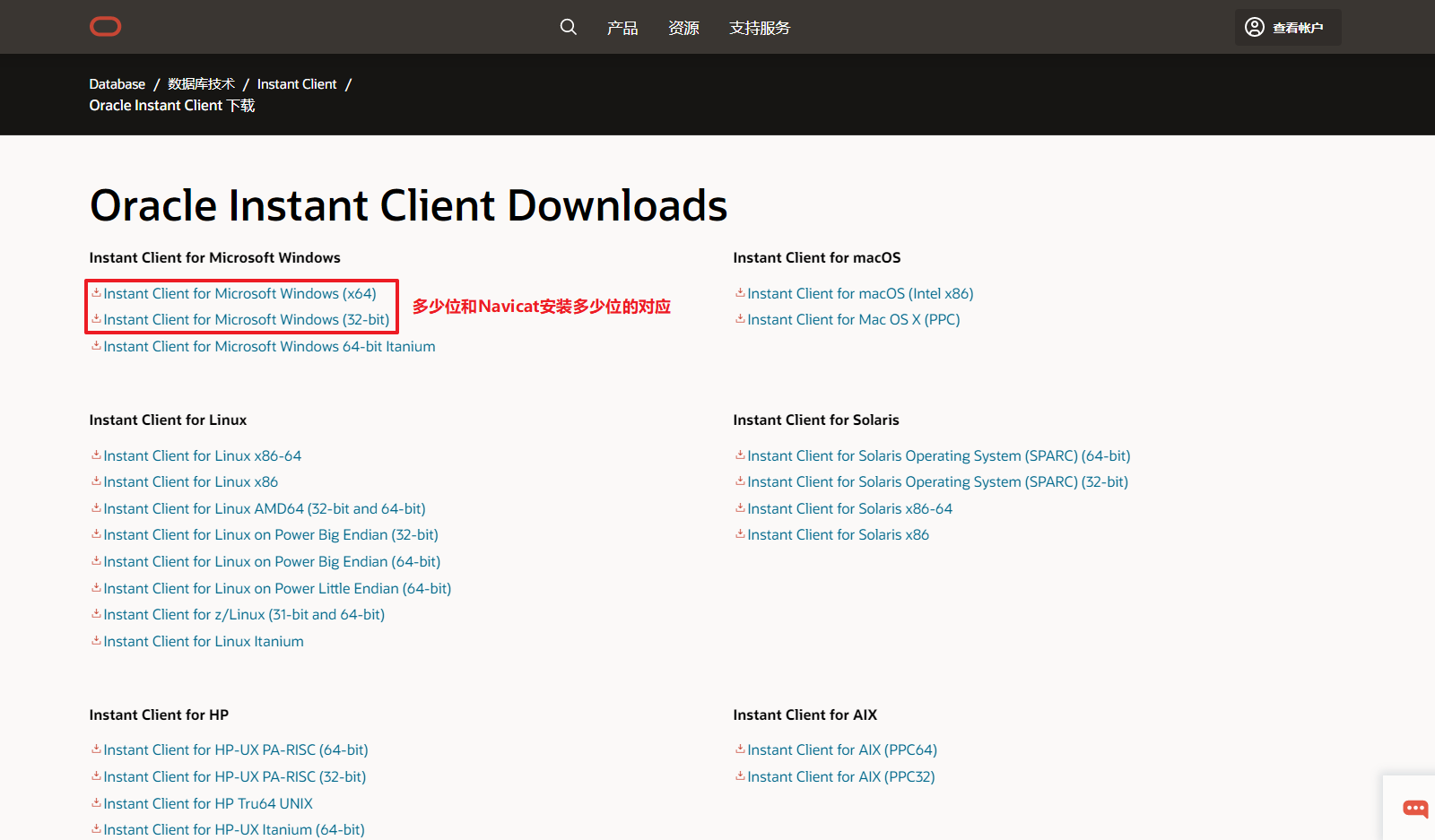Open HP-UX Itanium (64-bit) client link

(234, 830)
